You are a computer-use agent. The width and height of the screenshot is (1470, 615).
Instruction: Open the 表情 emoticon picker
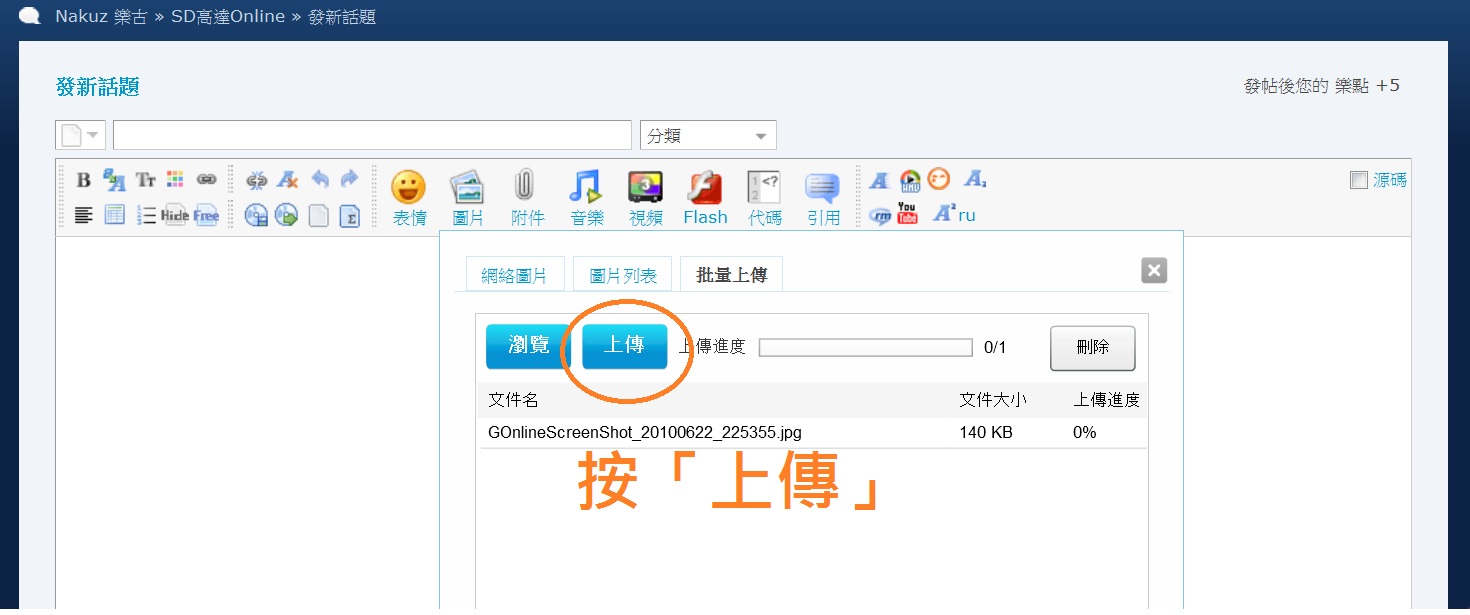[408, 196]
